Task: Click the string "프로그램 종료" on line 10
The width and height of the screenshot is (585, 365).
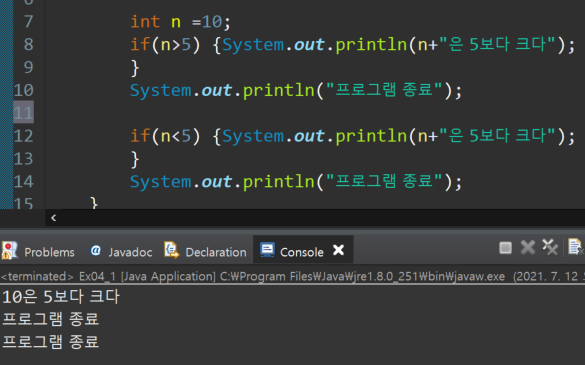Action: pyautogui.click(x=384, y=90)
